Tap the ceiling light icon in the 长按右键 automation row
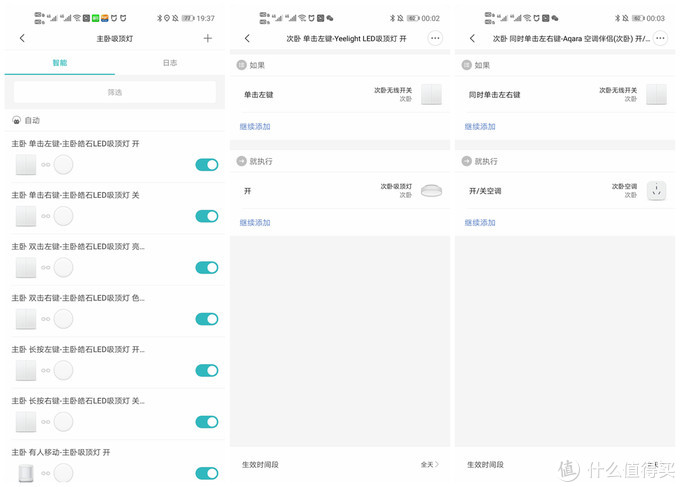The width and height of the screenshot is (680, 487). point(63,422)
